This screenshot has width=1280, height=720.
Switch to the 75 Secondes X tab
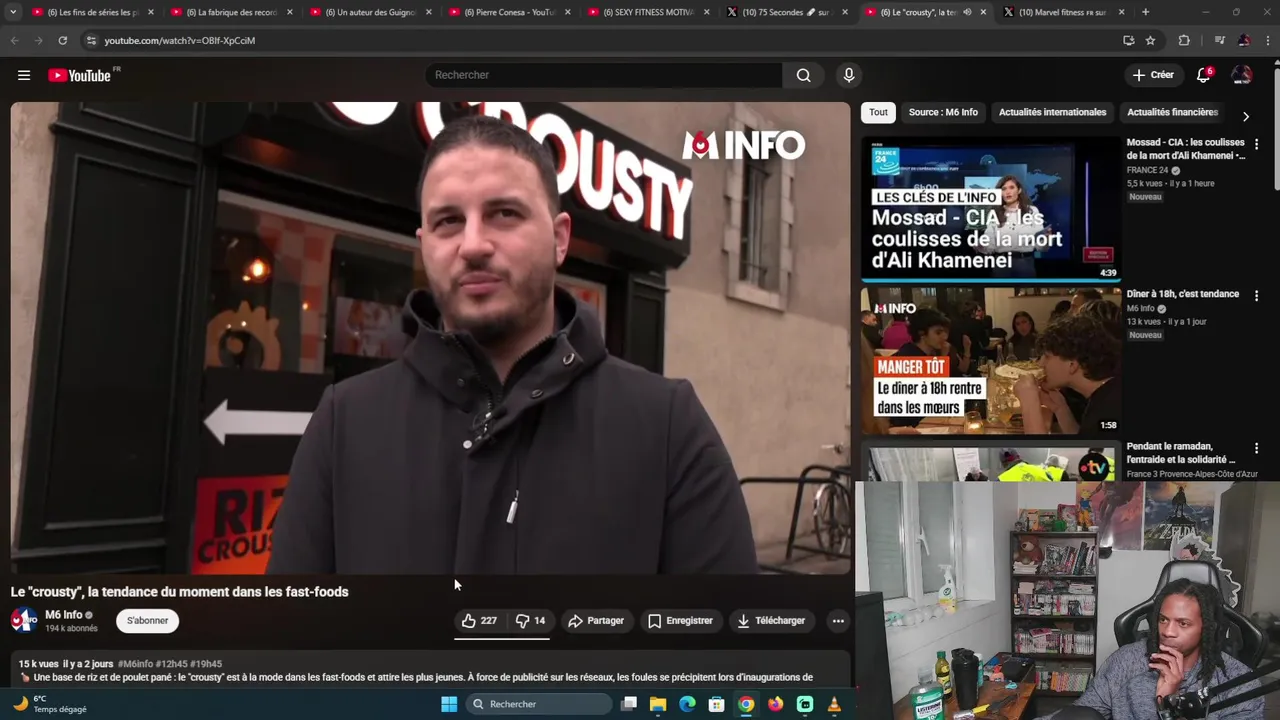(x=786, y=12)
